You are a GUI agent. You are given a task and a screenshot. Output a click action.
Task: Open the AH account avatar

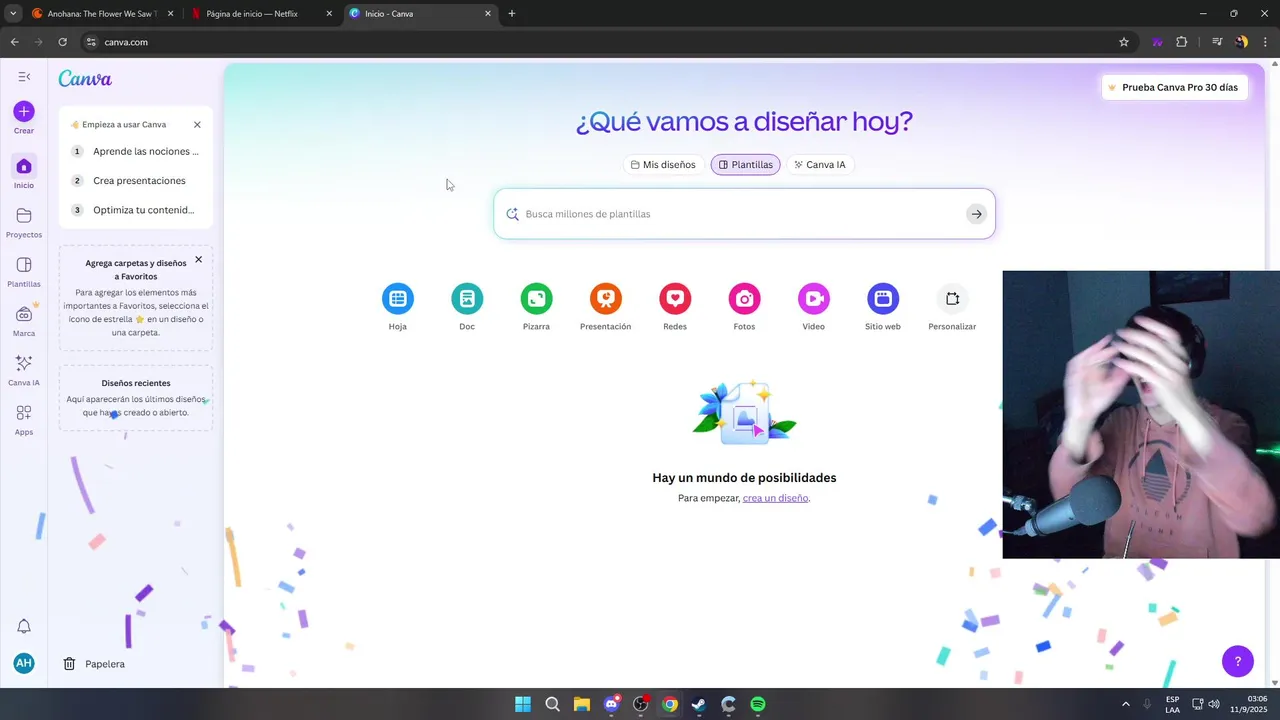[24, 663]
